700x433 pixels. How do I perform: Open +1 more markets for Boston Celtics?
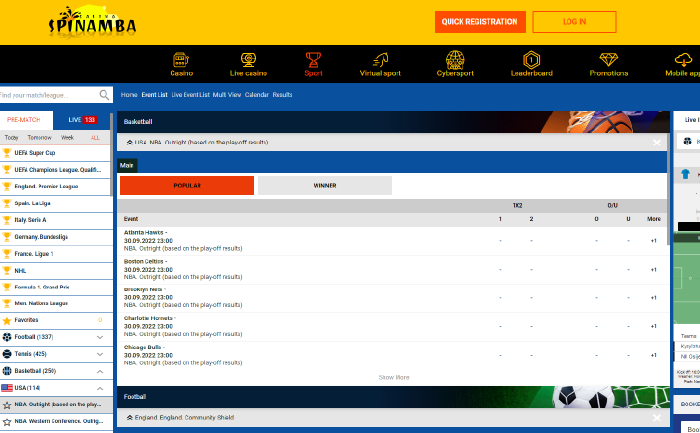point(654,270)
